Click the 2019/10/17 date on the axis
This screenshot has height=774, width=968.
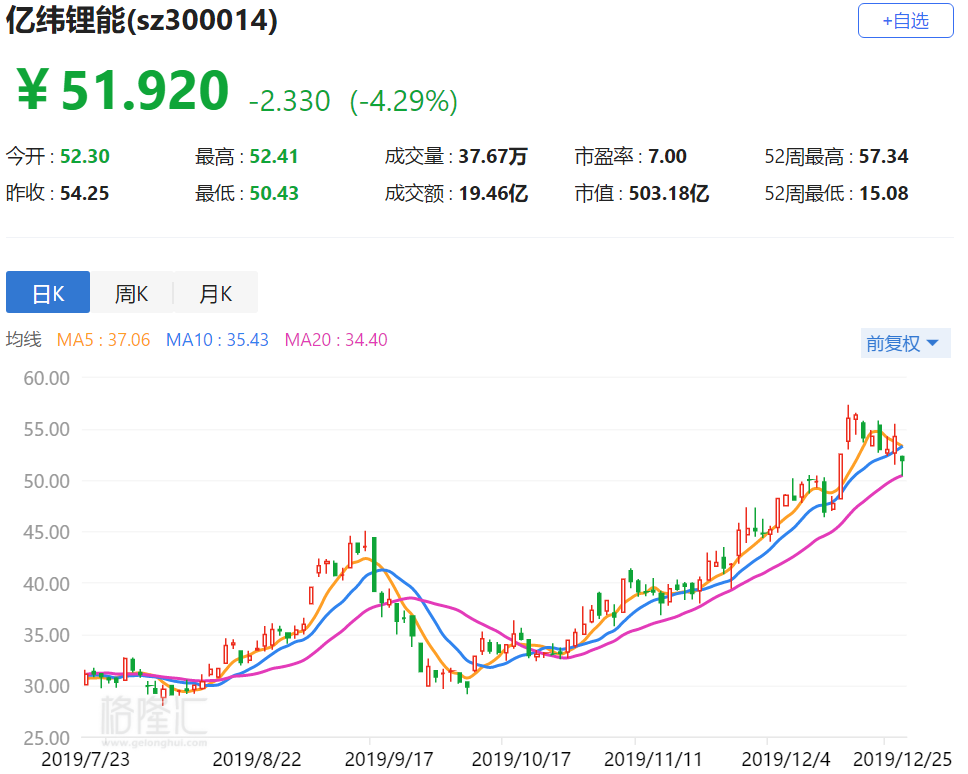[521, 759]
